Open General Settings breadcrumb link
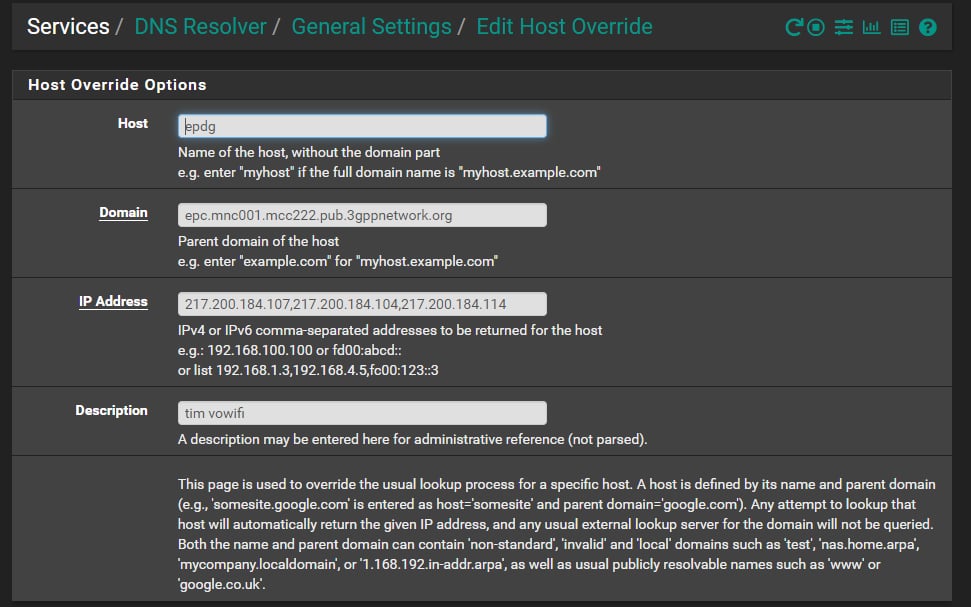Screen dimensions: 971x607 [x=372, y=27]
